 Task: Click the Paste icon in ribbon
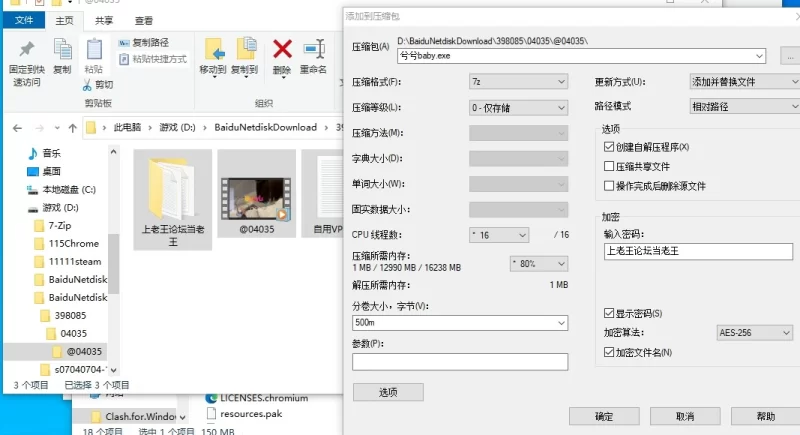[x=94, y=50]
